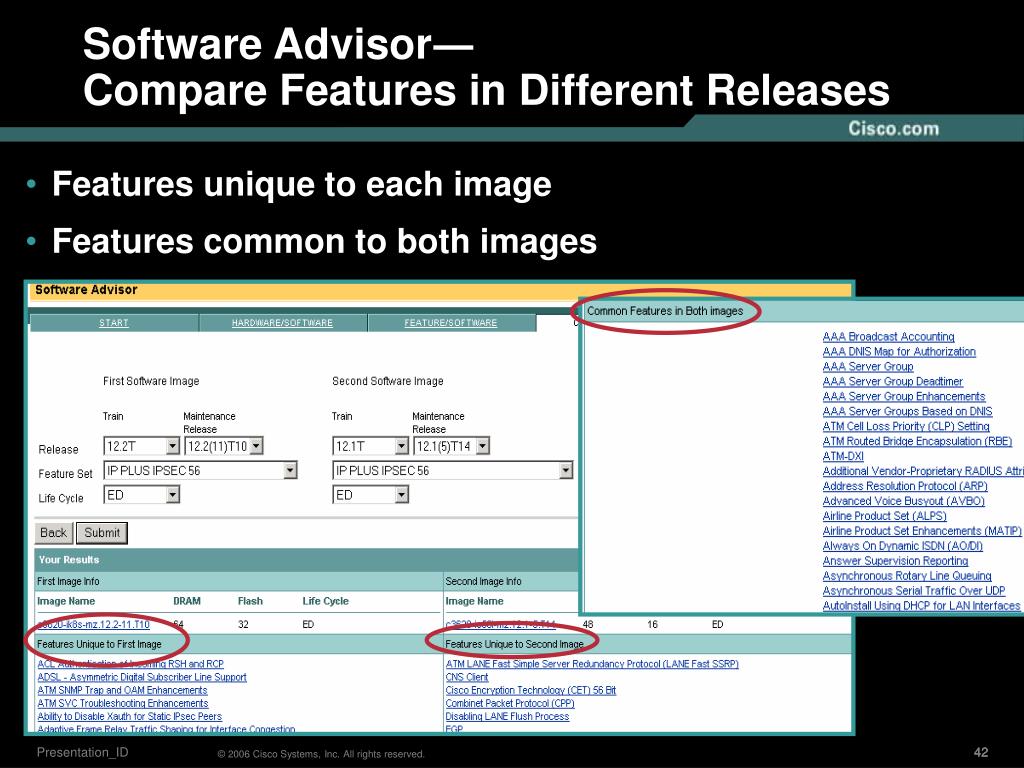
Task: Open the AAA Broadcast Accounting link
Action: [888, 336]
